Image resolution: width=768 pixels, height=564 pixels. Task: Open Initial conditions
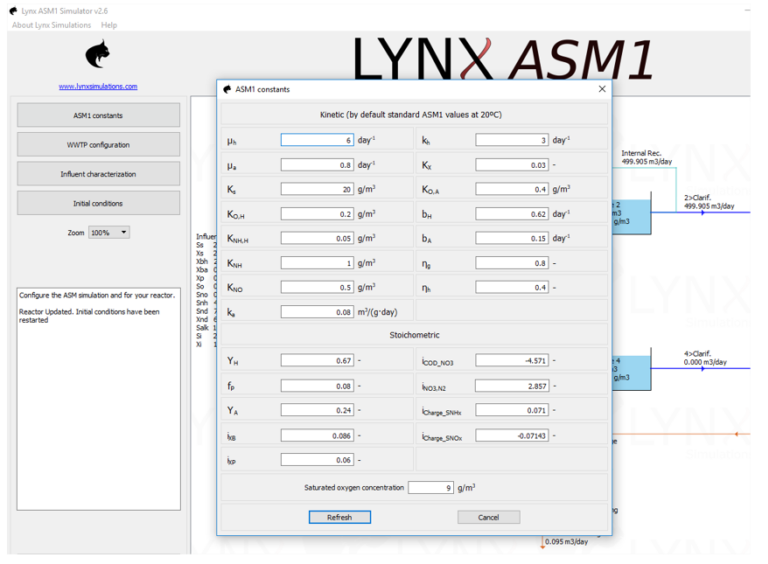98,203
